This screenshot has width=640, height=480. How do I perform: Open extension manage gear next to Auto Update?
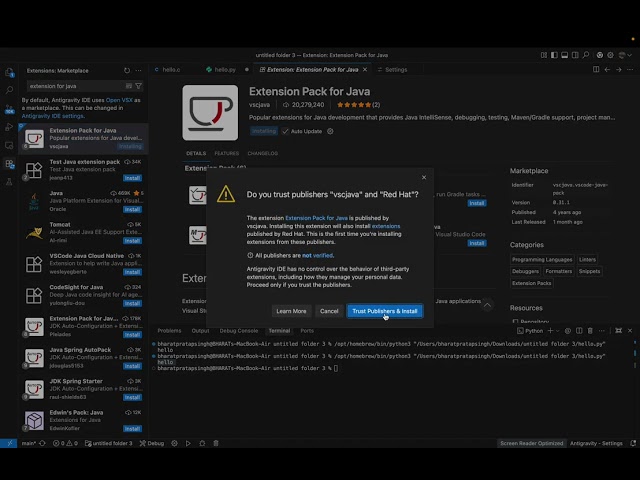point(330,131)
